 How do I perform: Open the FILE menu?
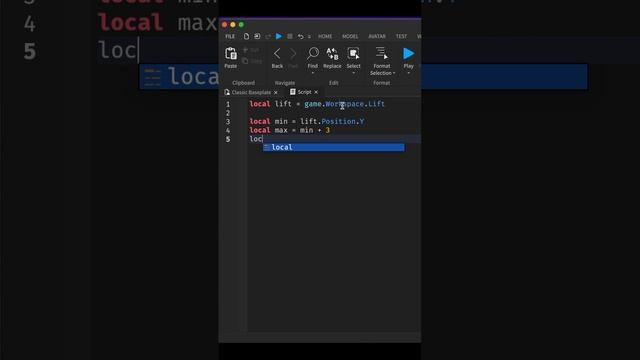point(230,36)
